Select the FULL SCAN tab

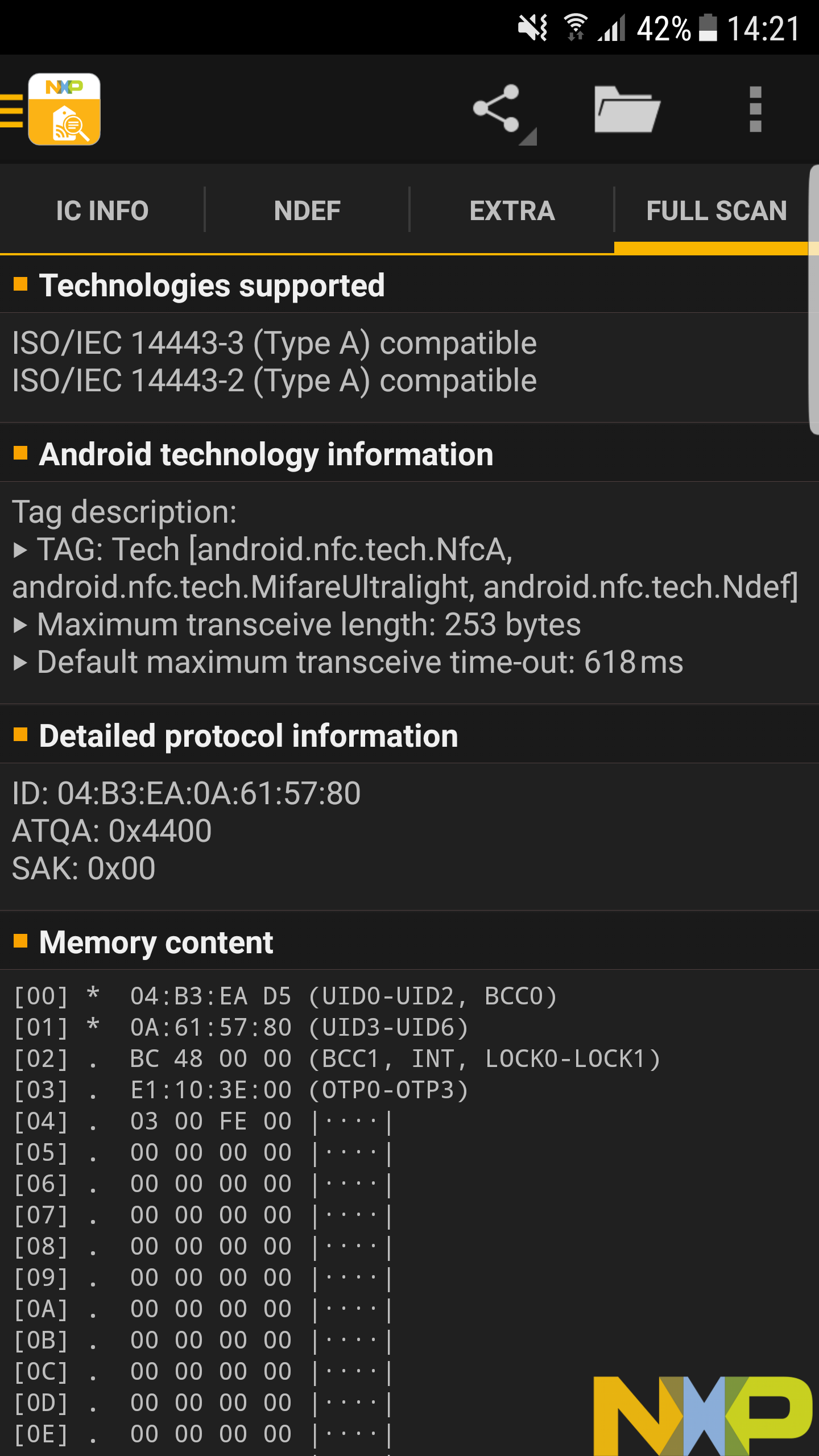(x=717, y=210)
